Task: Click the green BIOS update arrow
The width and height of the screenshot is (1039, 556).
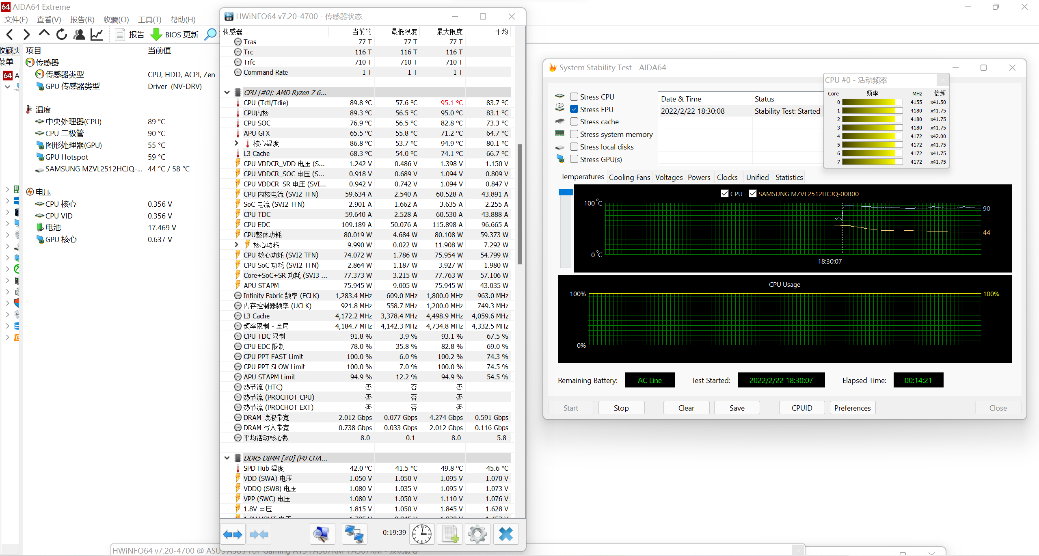Action: click(156, 34)
